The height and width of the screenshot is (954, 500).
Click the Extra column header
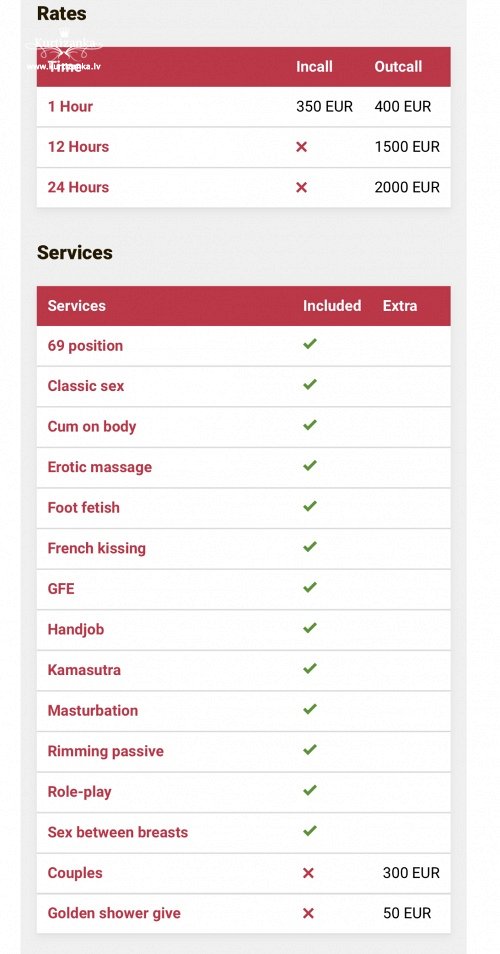[400, 305]
